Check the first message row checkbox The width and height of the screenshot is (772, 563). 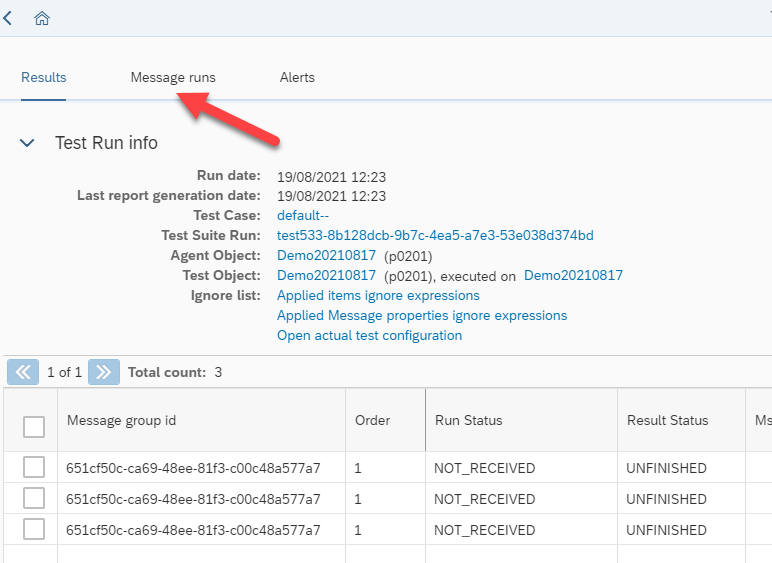tap(34, 467)
